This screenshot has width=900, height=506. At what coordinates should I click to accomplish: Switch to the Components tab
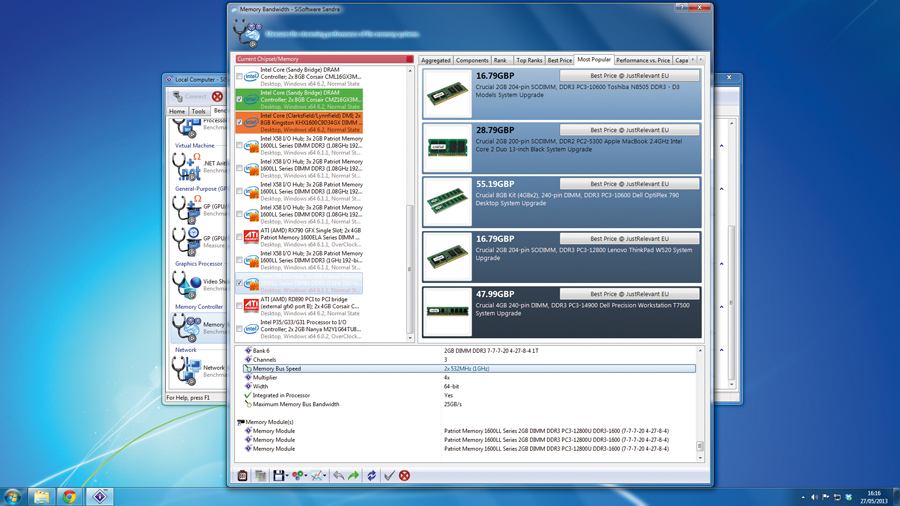tap(472, 60)
